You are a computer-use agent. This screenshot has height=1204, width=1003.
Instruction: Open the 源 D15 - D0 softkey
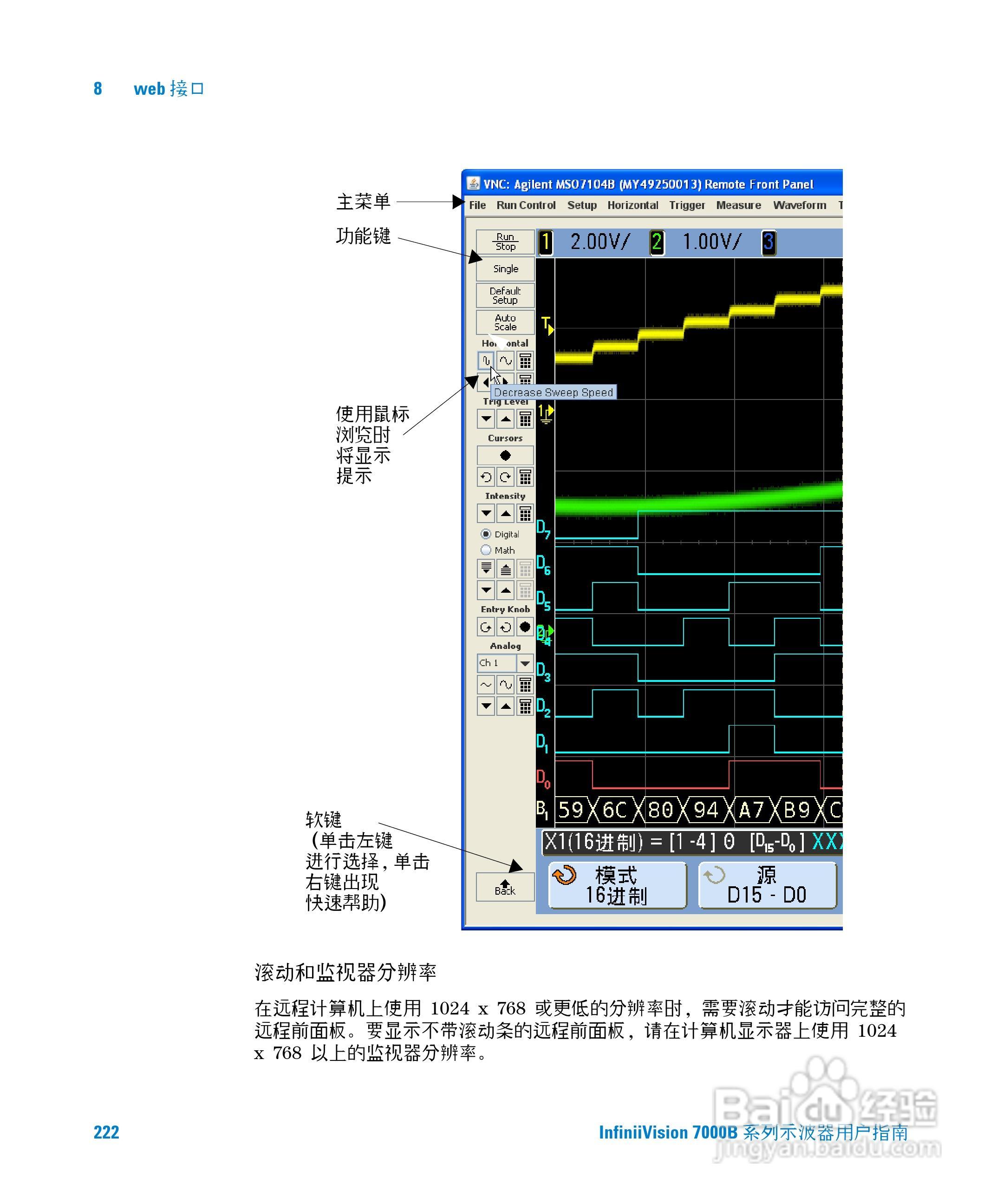click(767, 885)
